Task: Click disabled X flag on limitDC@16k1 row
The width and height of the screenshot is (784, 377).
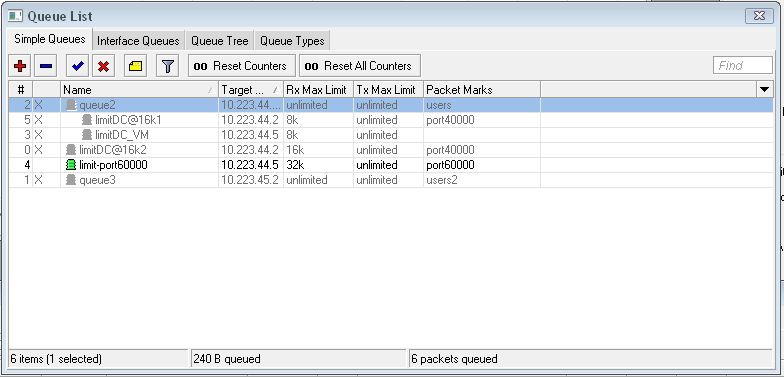Action: 38,120
